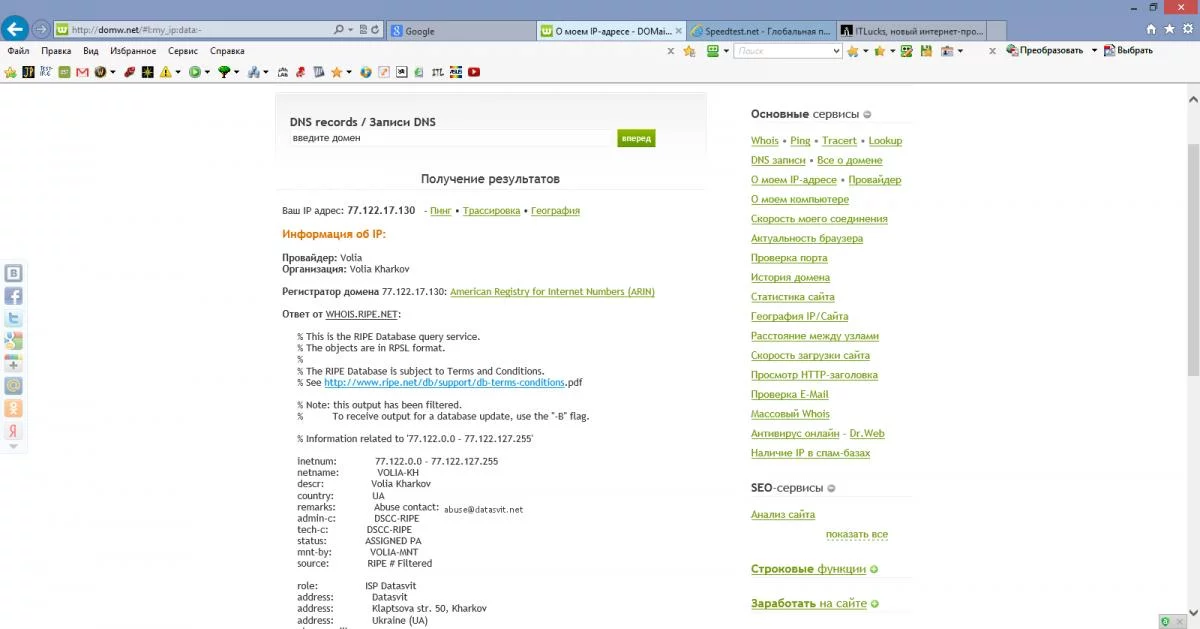This screenshot has height=629, width=1200.
Task: Open American Registry for Internet Numbers link
Action: tap(552, 292)
